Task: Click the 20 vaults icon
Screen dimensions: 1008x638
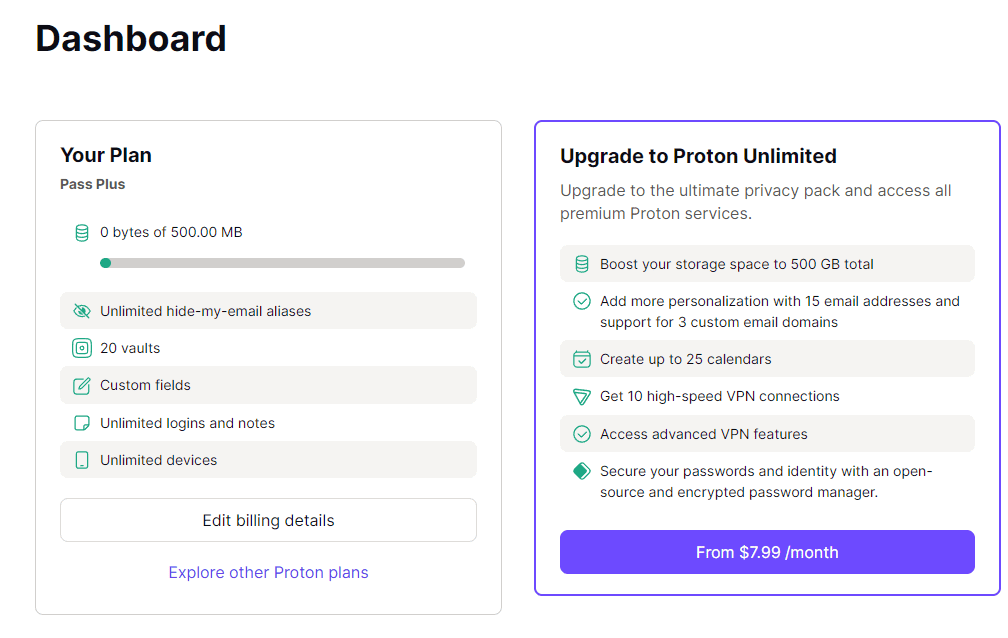Action: (x=82, y=348)
